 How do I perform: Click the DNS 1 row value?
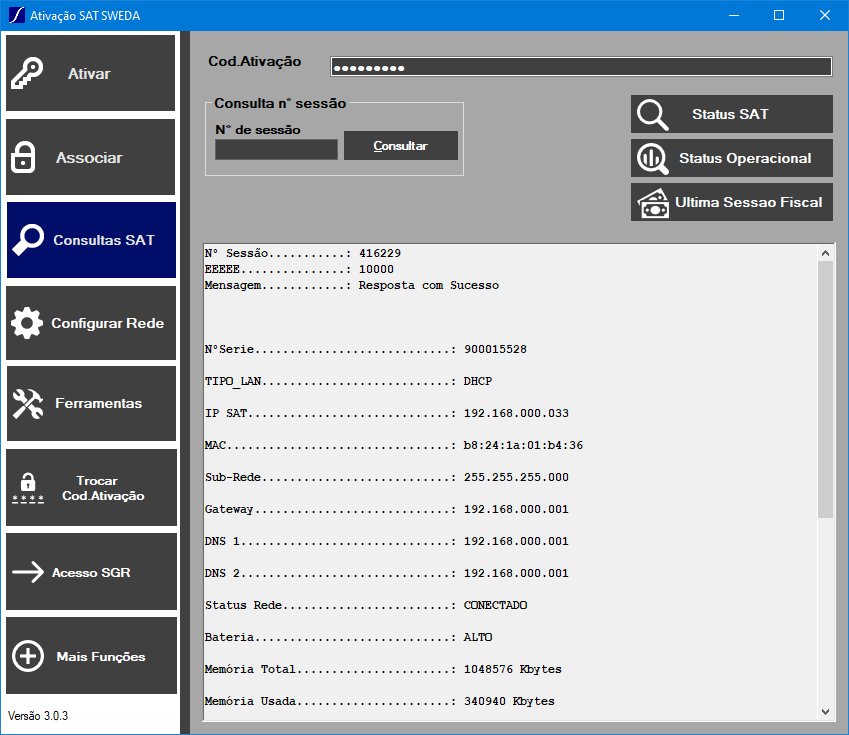[x=517, y=541]
